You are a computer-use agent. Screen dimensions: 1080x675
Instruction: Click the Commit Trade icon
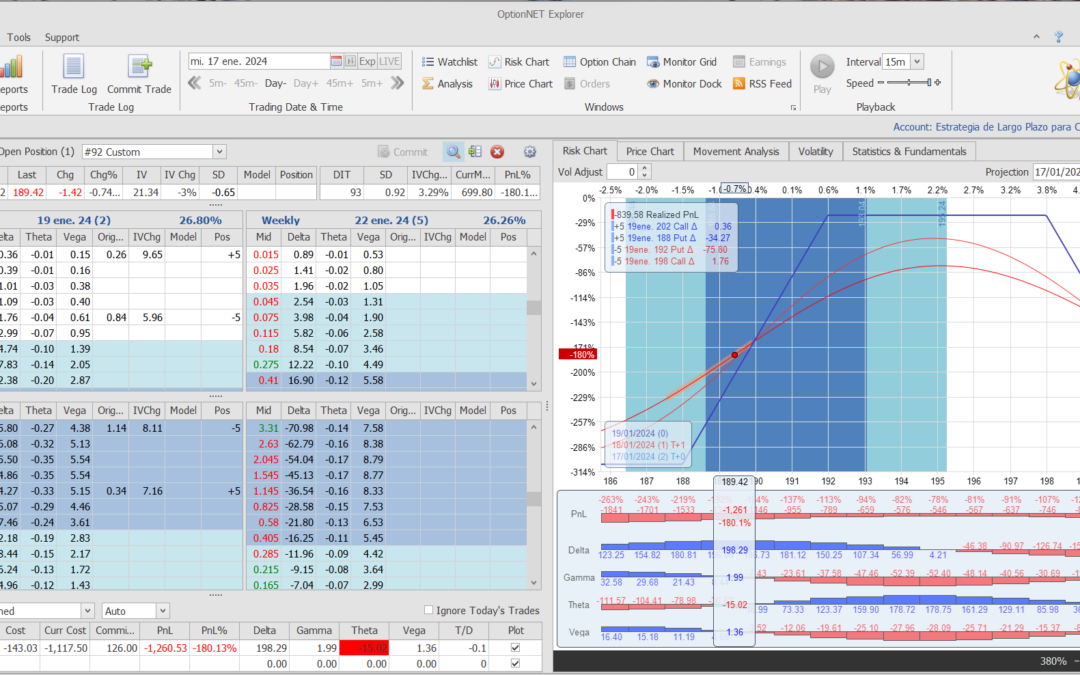click(x=139, y=68)
